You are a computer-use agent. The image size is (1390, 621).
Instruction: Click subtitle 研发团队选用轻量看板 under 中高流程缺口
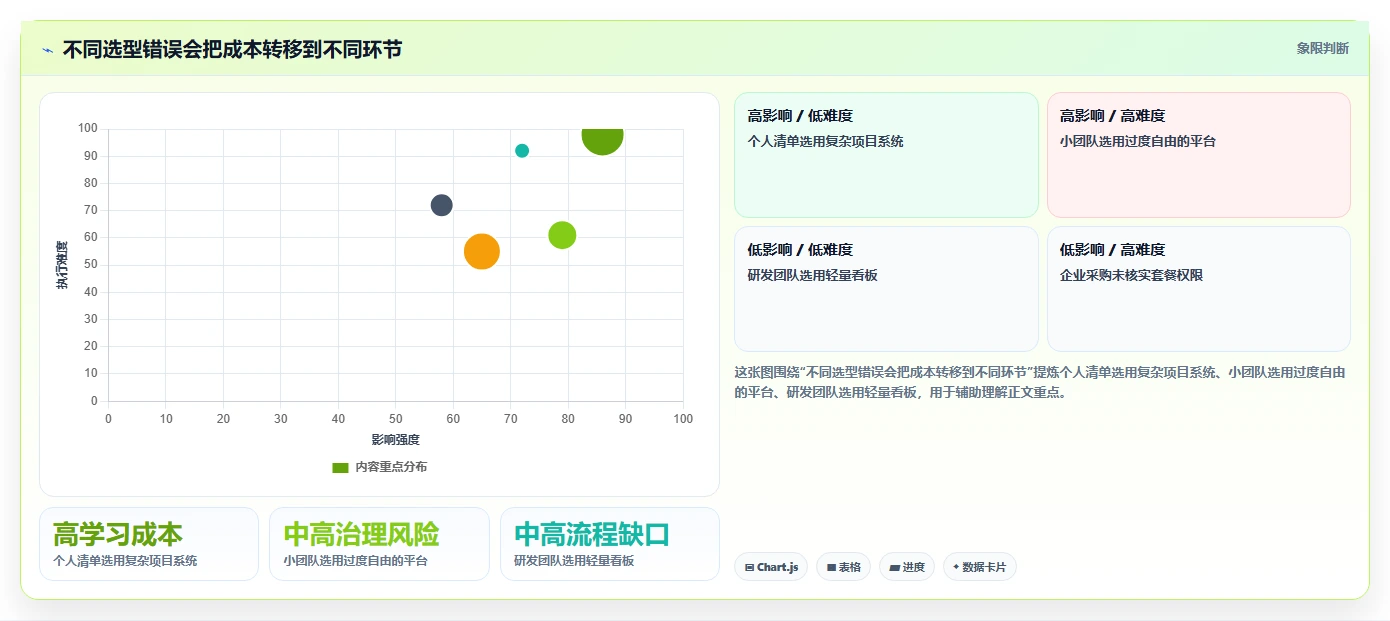click(x=574, y=561)
